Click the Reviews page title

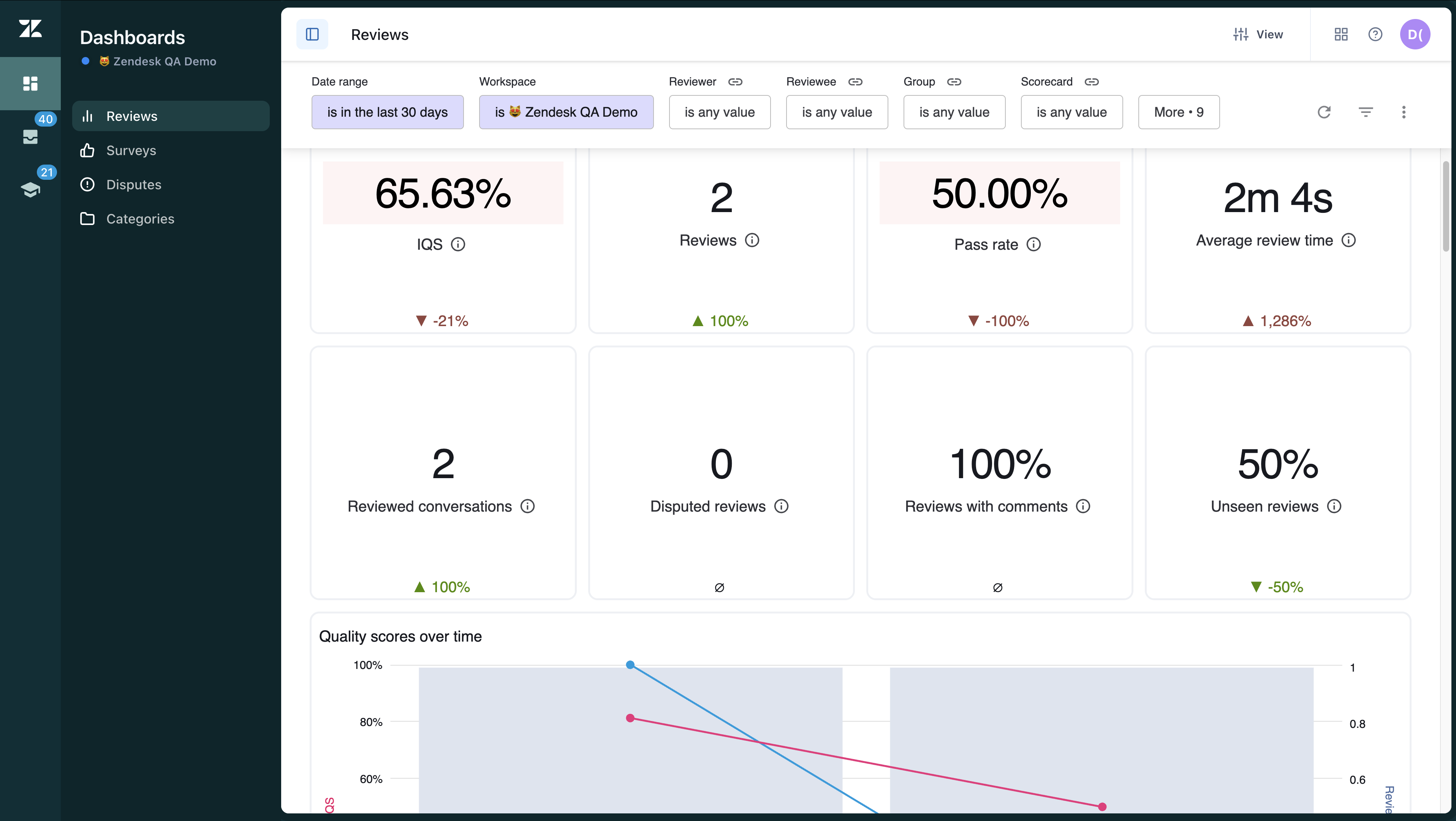[x=379, y=35]
